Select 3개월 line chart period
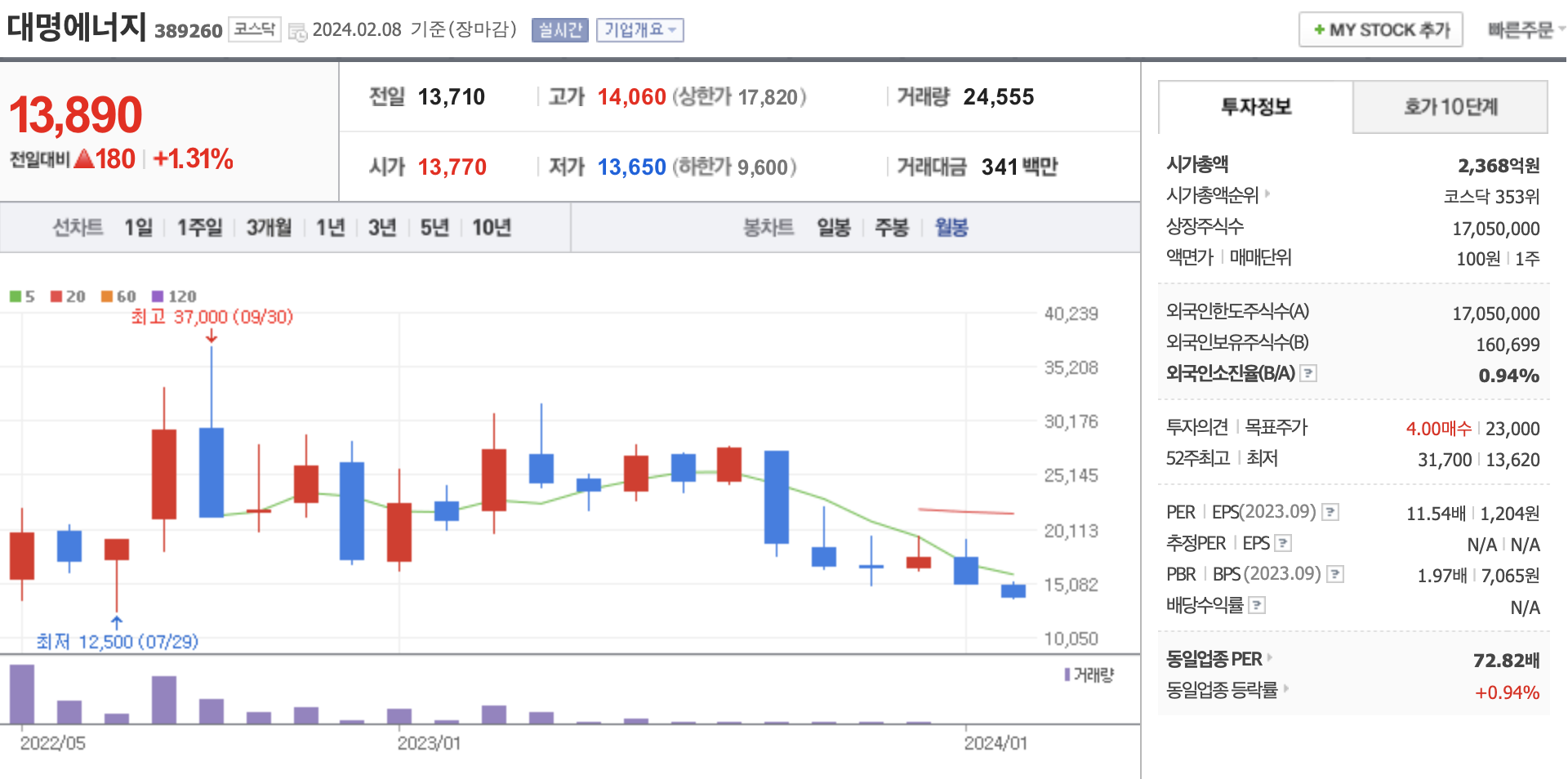 pyautogui.click(x=269, y=227)
